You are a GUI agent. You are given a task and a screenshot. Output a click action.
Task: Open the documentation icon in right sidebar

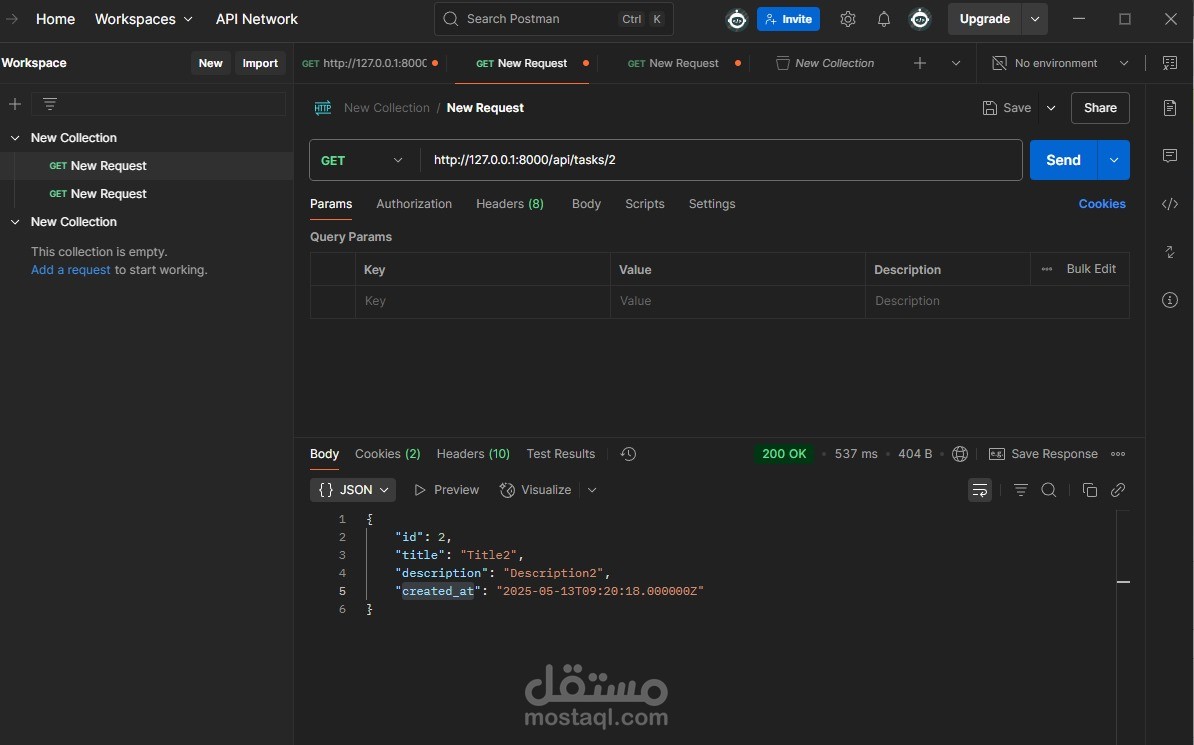1170,107
